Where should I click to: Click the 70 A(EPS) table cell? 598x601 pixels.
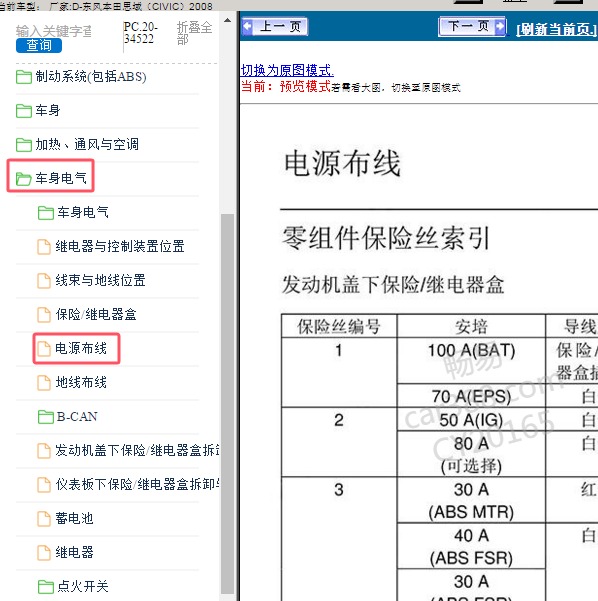472,396
